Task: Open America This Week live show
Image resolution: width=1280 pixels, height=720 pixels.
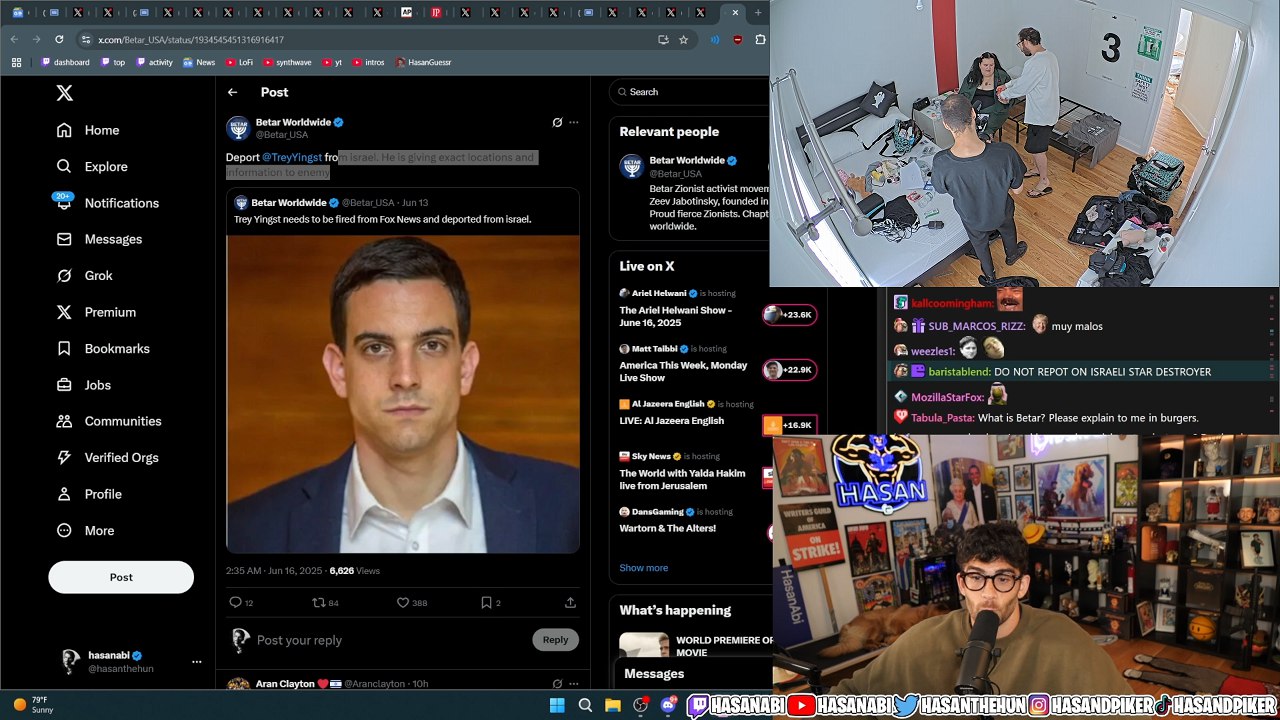Action: point(683,371)
